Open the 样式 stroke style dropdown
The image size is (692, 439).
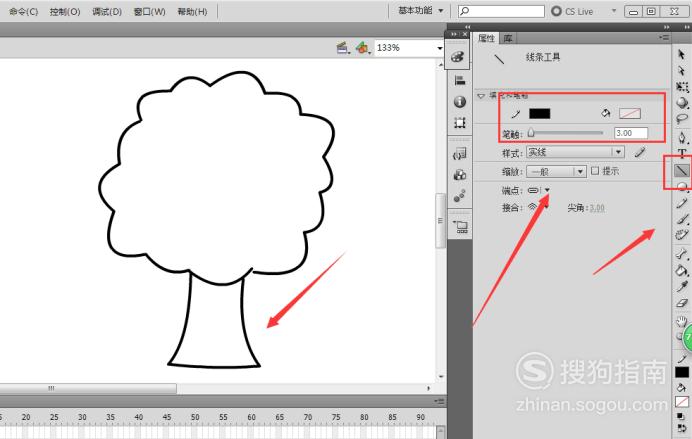point(575,152)
